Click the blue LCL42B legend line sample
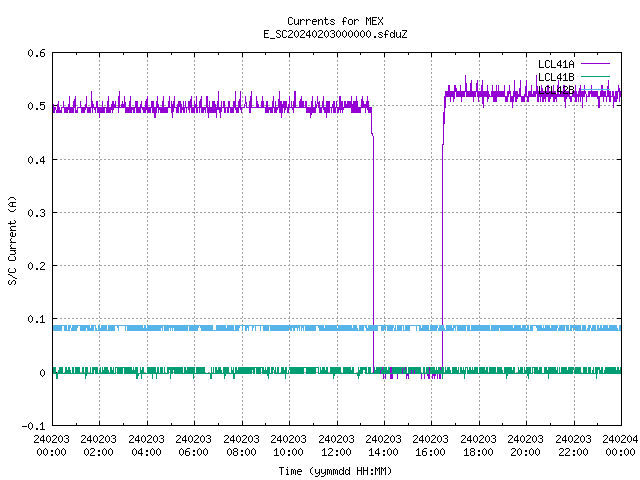This screenshot has height=480, width=640. [595, 89]
